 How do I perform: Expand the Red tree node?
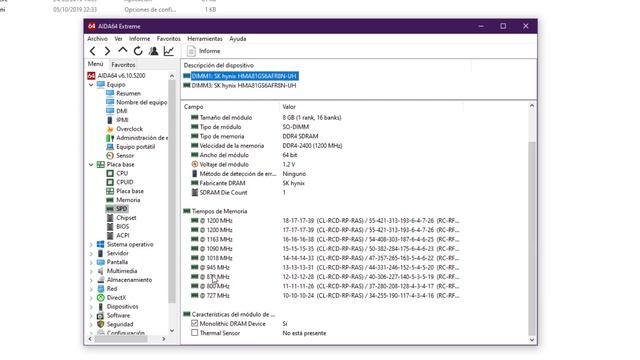point(91,289)
